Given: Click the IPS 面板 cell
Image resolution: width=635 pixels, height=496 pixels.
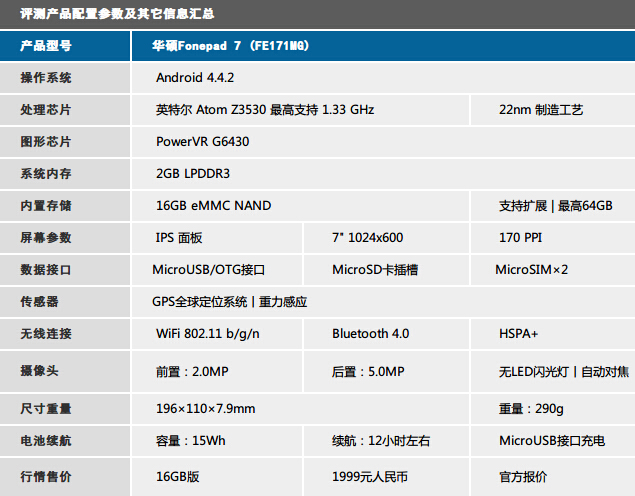Looking at the screenshot, I should tap(217, 238).
